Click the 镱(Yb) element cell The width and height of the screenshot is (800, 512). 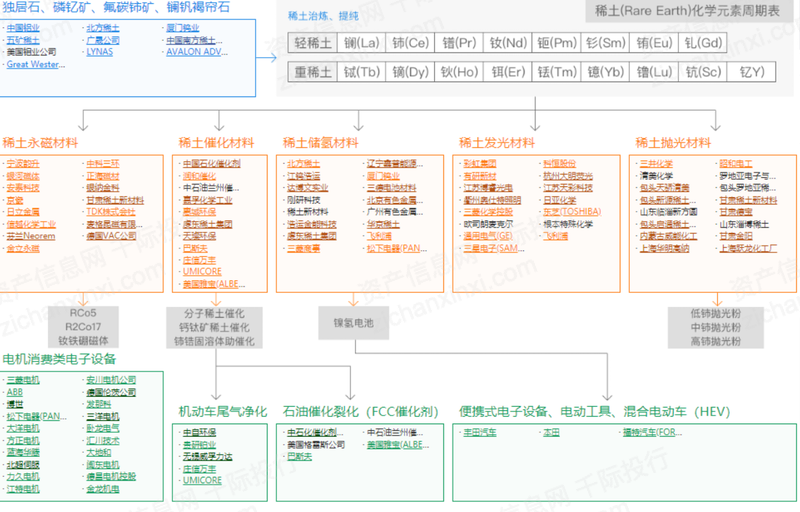click(606, 72)
